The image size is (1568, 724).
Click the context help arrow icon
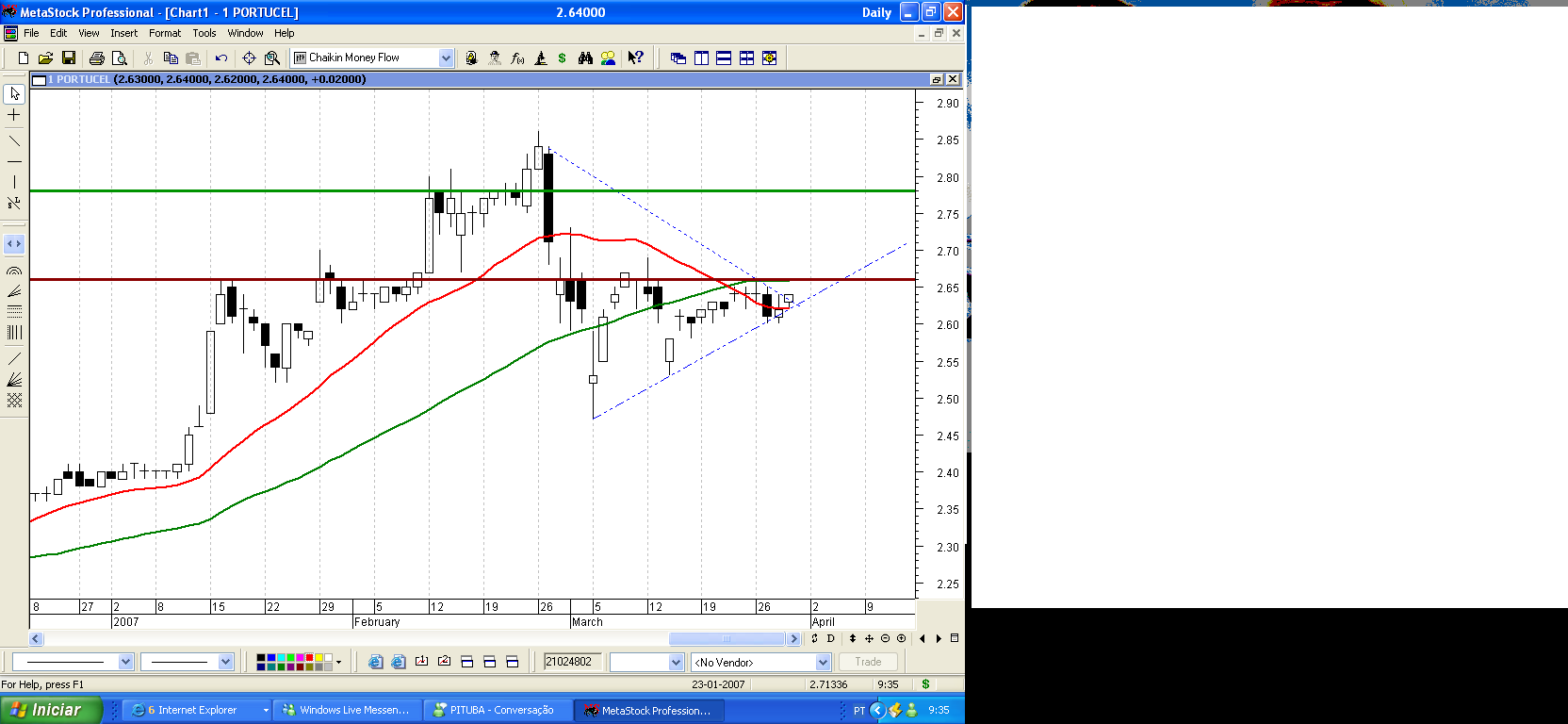(635, 58)
